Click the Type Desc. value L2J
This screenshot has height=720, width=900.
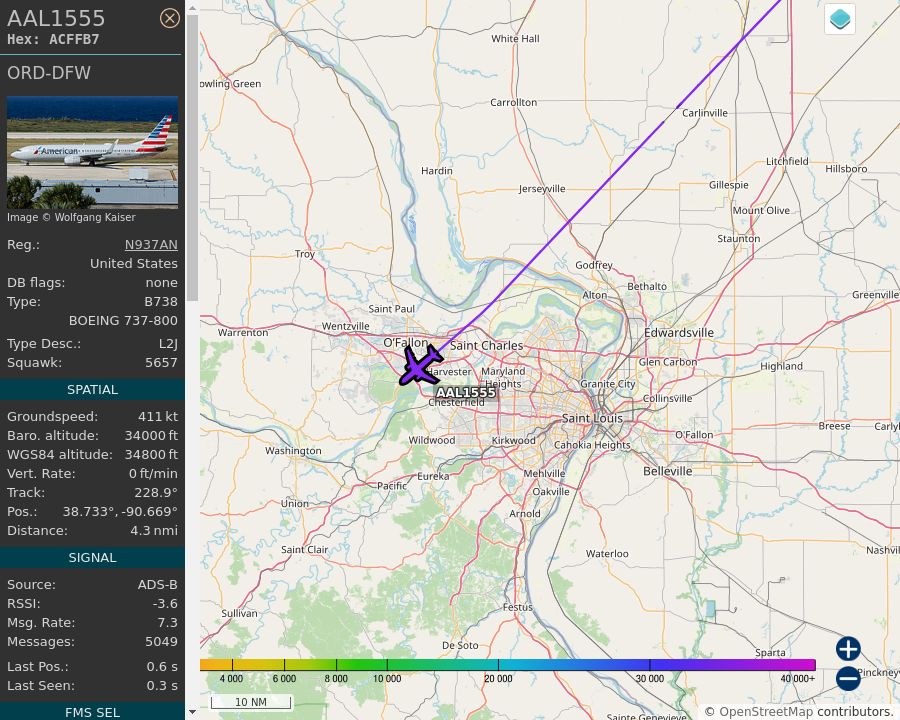coord(168,344)
